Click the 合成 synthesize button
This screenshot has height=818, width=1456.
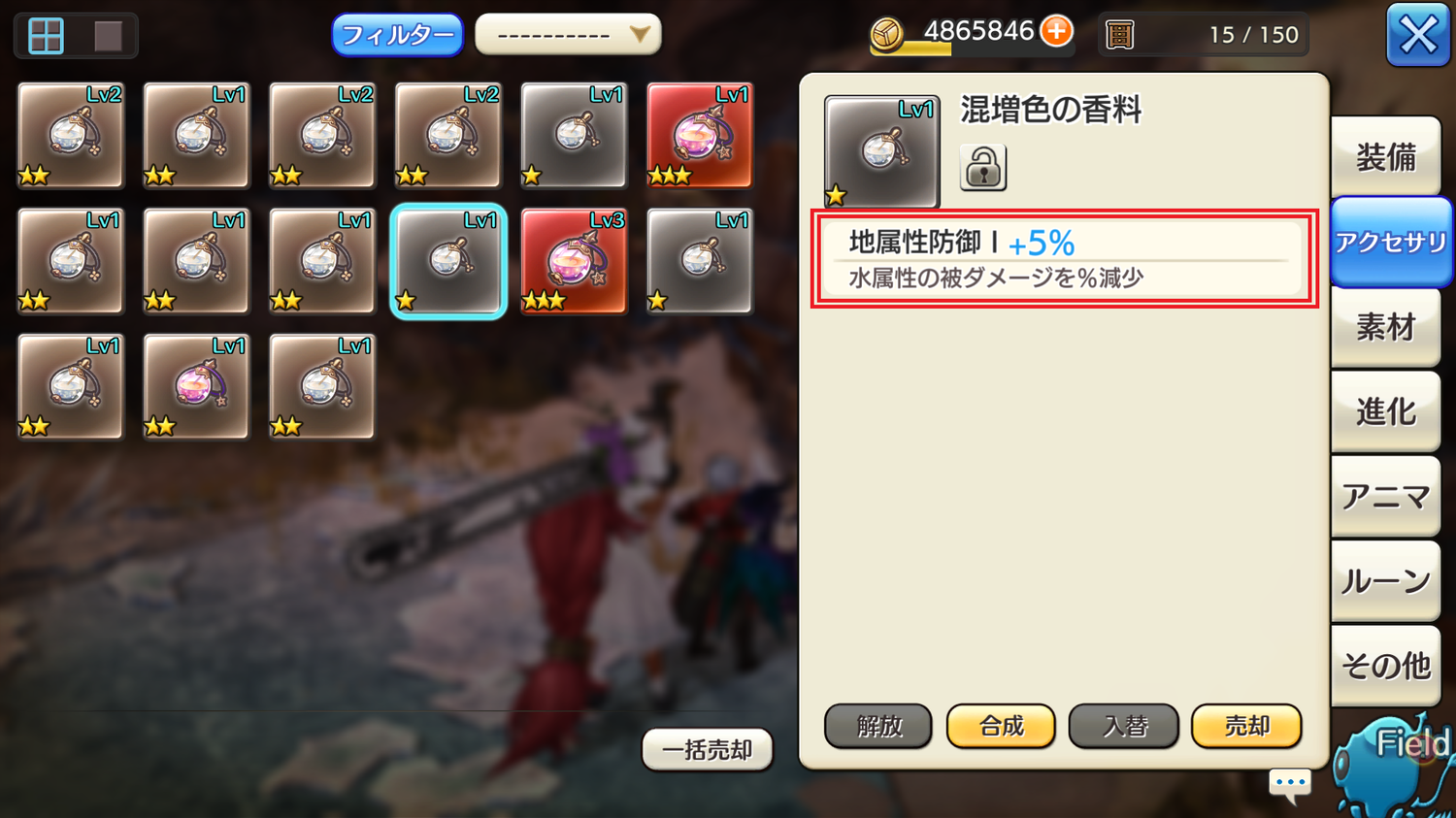(1001, 726)
